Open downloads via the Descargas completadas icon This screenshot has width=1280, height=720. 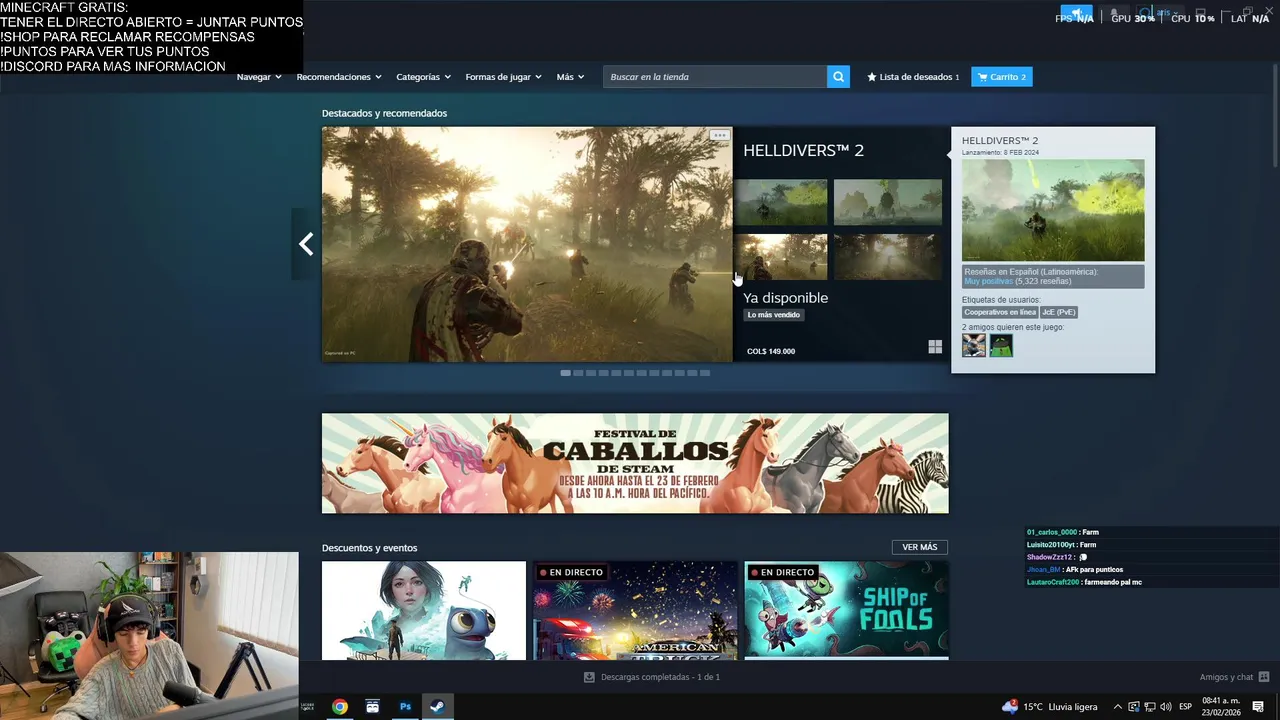point(589,677)
